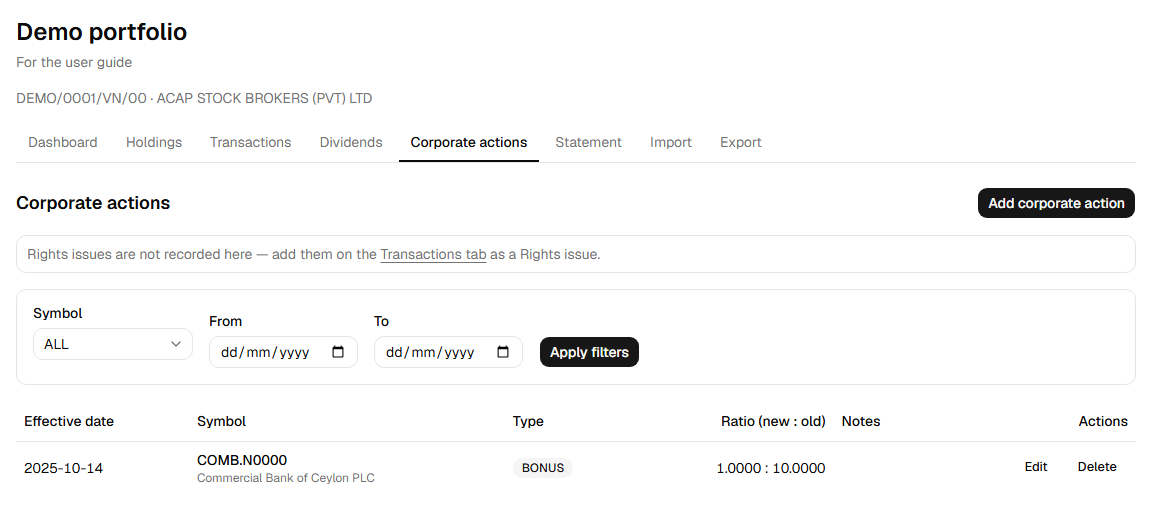Viewport: 1152px width, 510px height.
Task: Focus the From date input field
Action: click(x=283, y=352)
